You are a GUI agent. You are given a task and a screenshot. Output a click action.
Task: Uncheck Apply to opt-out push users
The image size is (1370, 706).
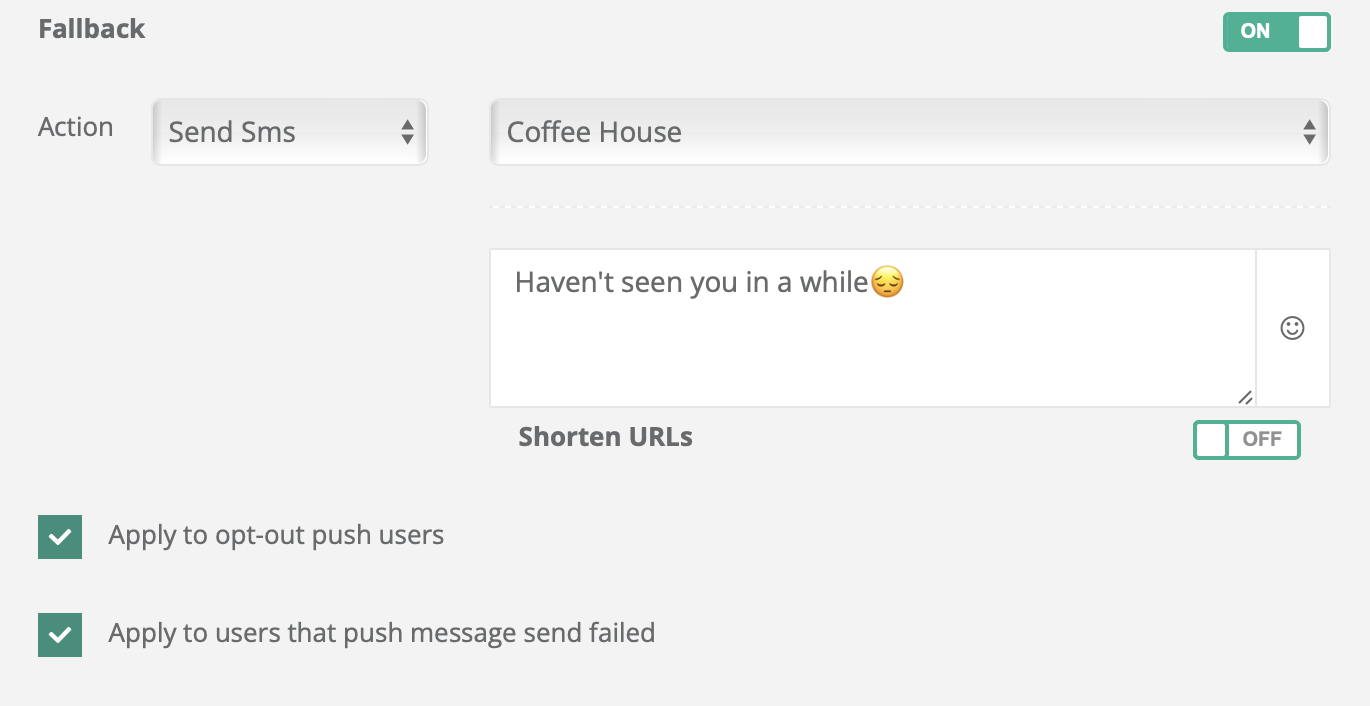[x=60, y=537]
